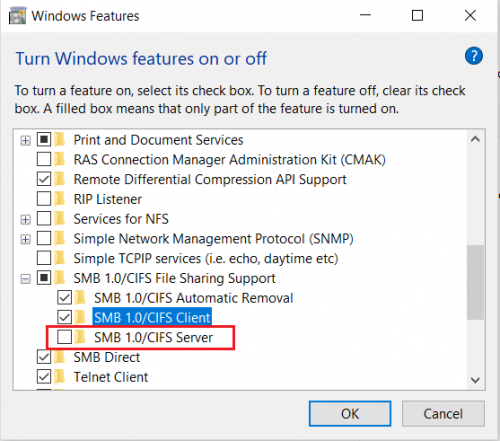This screenshot has width=500, height=441.
Task: Toggle Print and Document Services checkbox
Action: (x=44, y=139)
